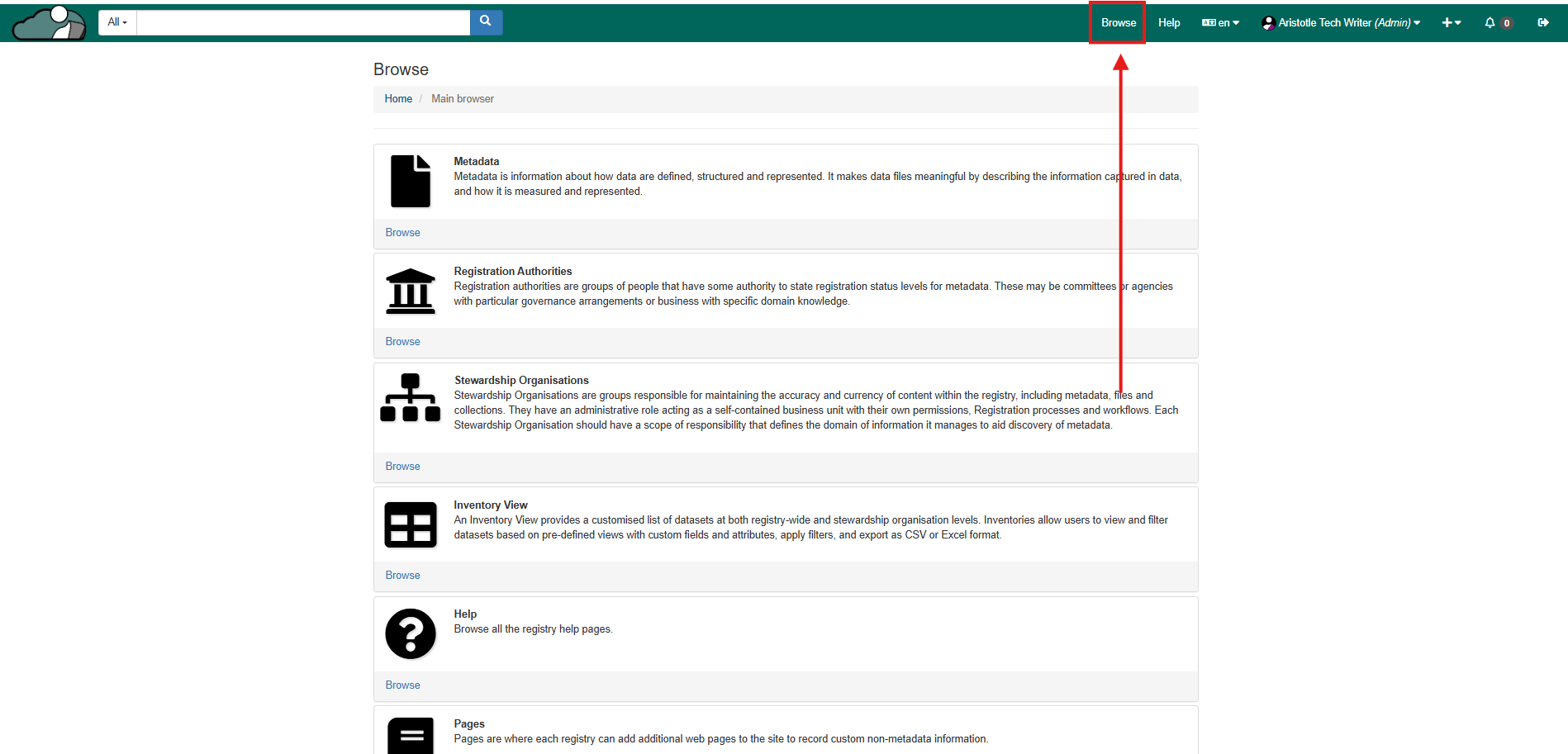Expand the Aristotle Tech Writer user menu
Screen dimensions: 1568x754
(x=1341, y=22)
